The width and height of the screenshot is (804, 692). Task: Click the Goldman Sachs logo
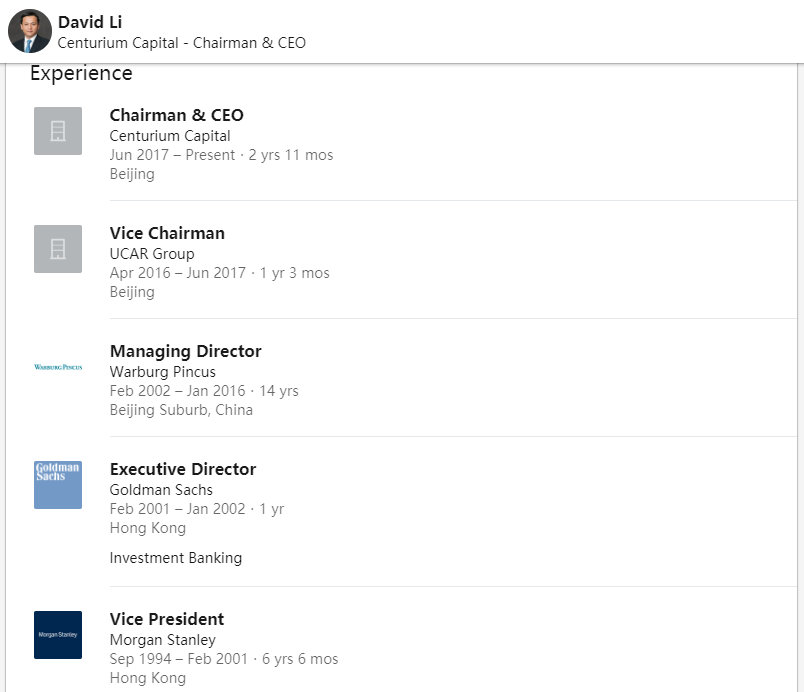click(x=58, y=485)
